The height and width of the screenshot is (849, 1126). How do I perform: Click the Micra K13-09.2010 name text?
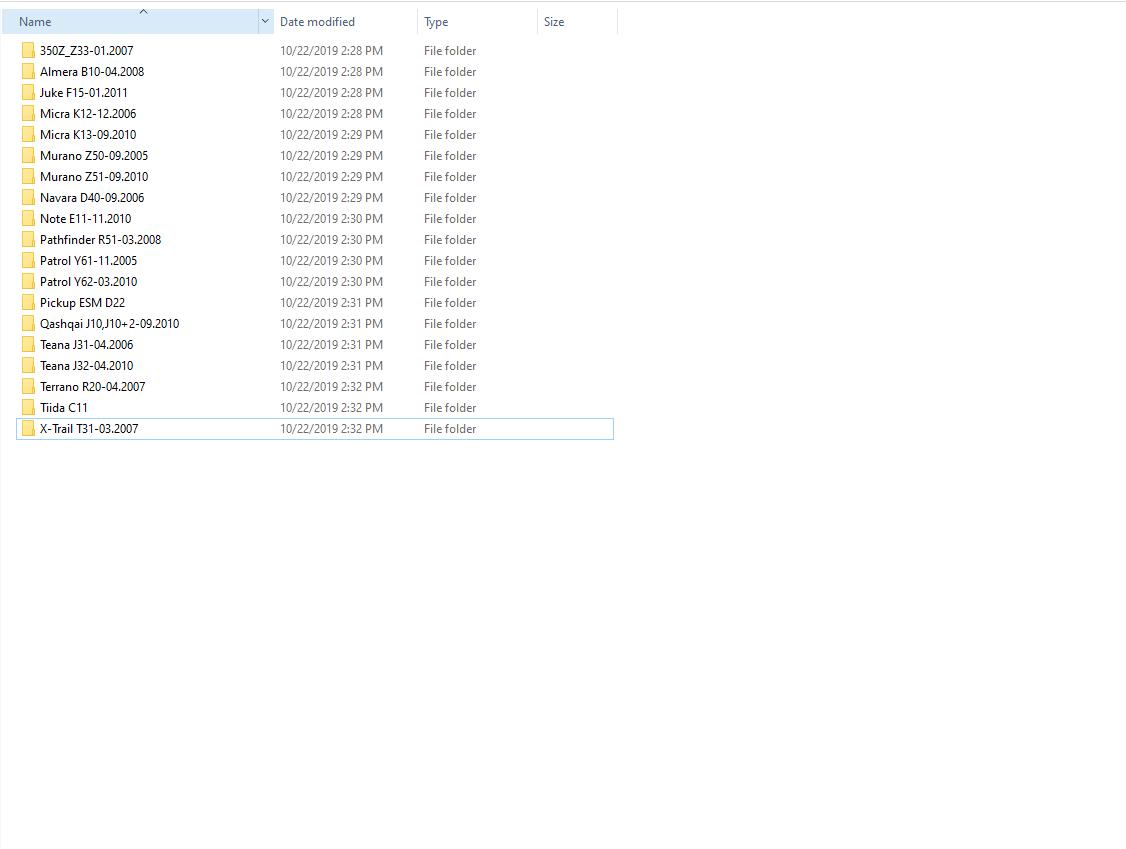(x=88, y=134)
